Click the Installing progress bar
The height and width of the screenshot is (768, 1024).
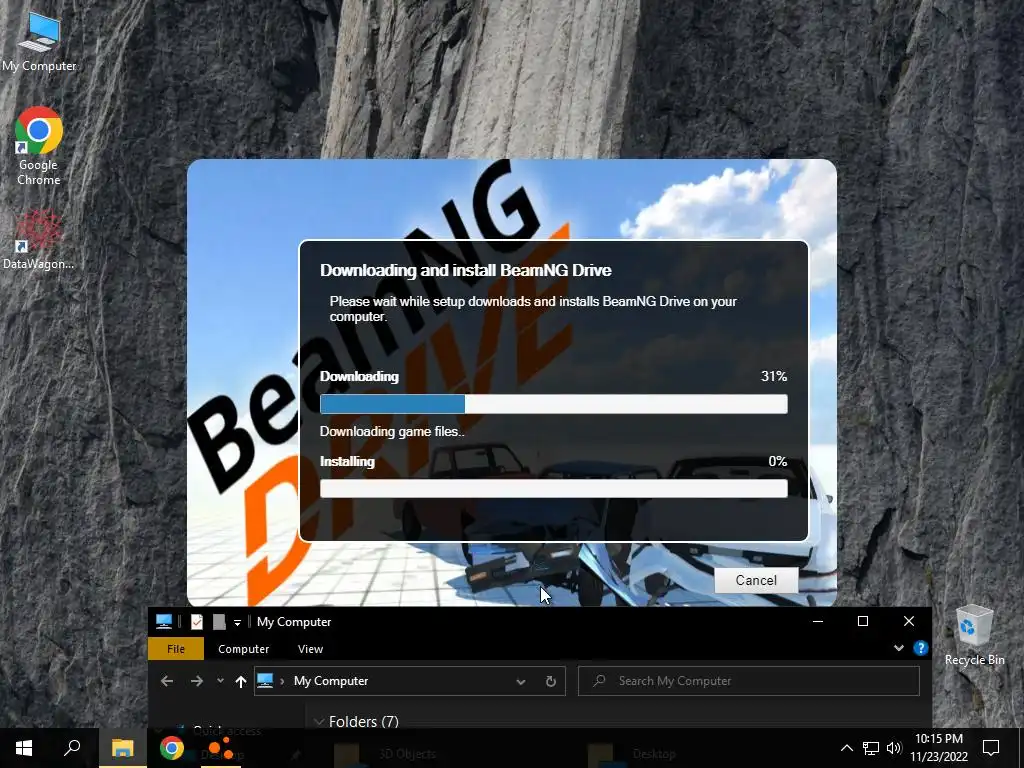(553, 488)
